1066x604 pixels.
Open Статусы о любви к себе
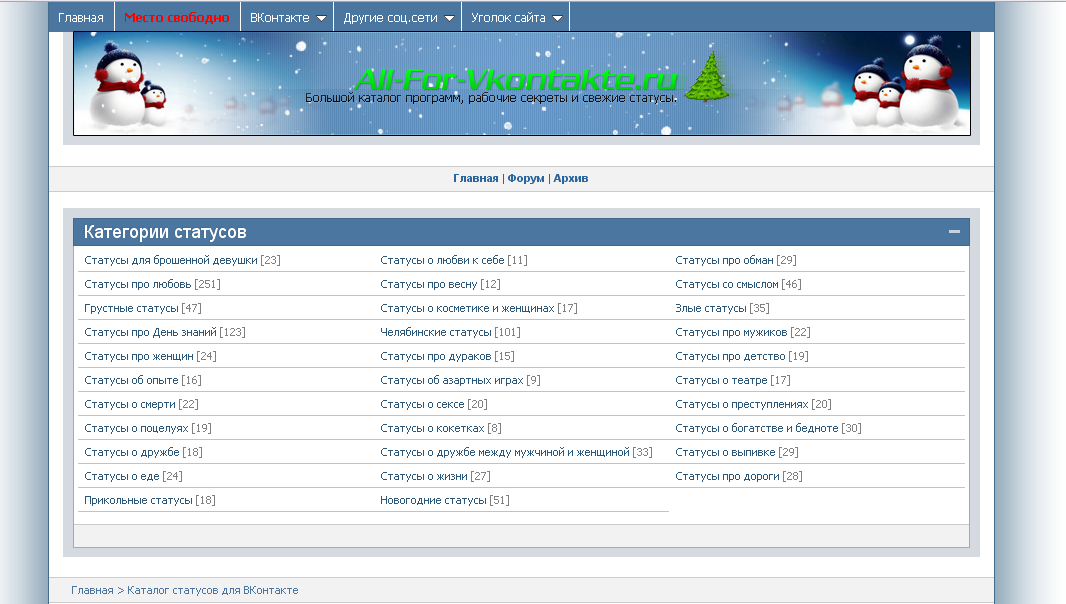pyautogui.click(x=442, y=260)
